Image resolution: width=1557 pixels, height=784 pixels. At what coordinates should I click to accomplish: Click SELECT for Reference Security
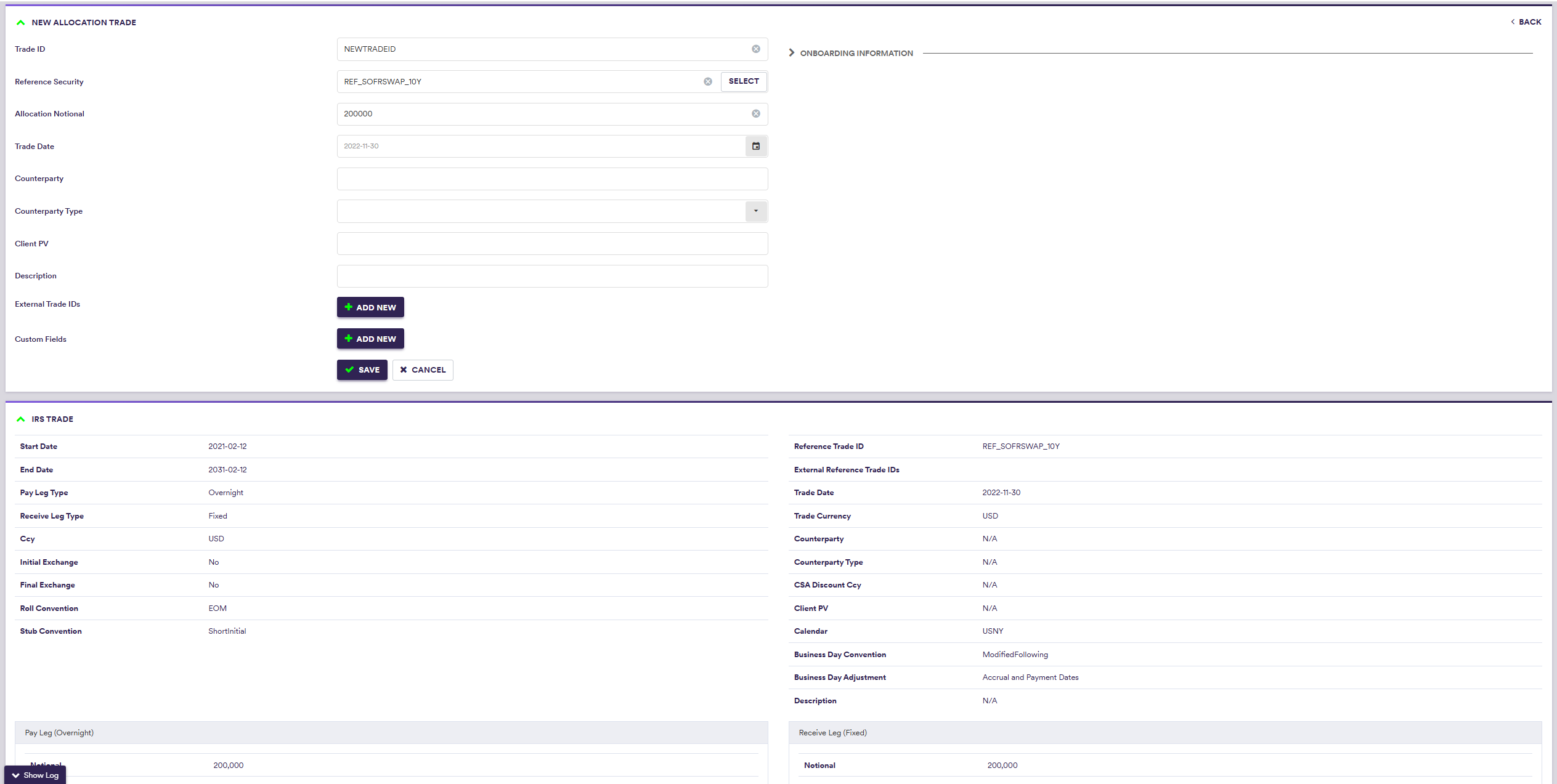point(743,81)
